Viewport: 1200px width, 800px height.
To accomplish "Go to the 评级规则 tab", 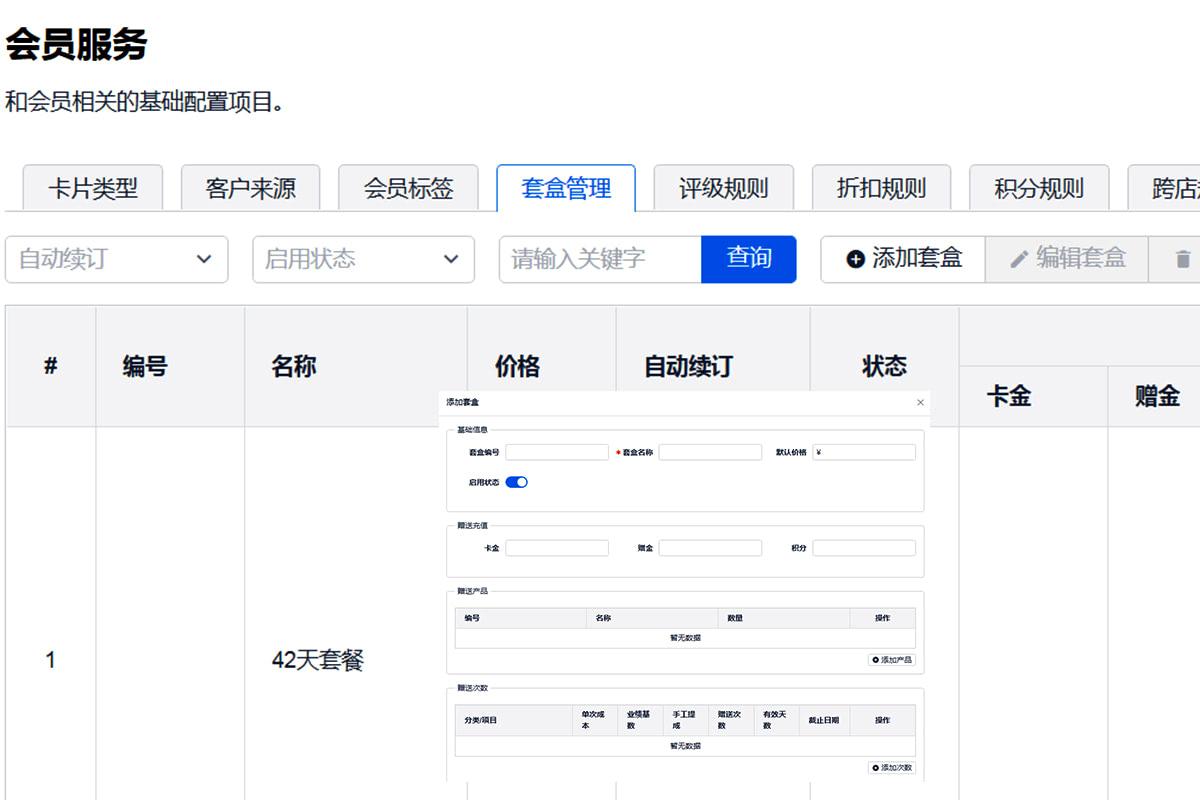I will click(723, 188).
